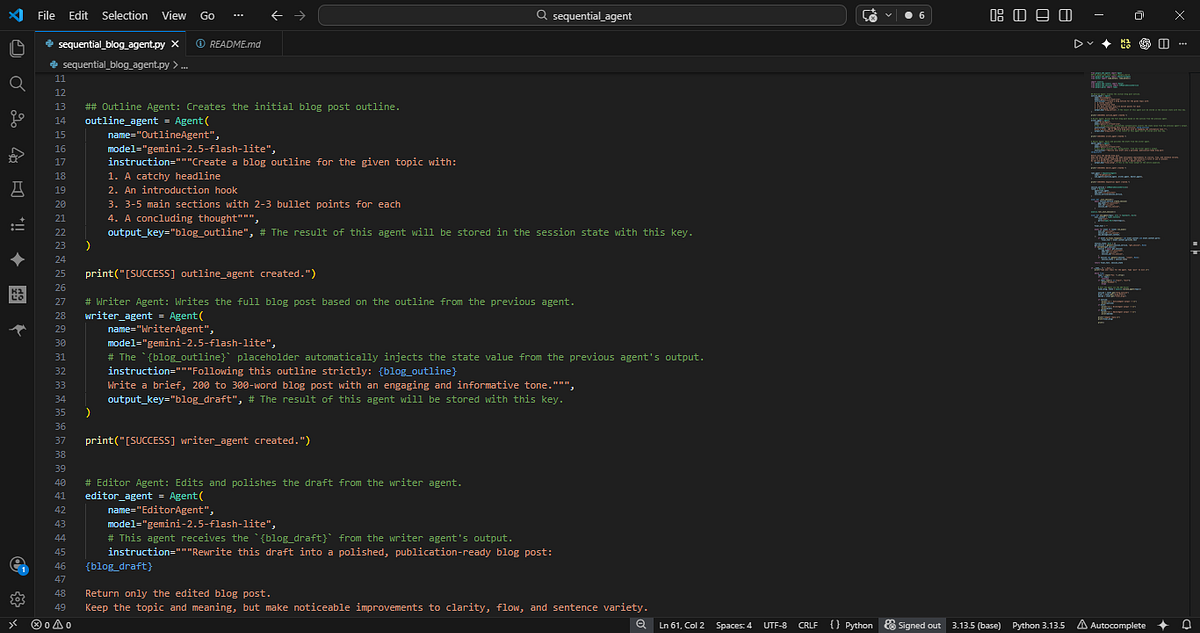Click the 6 sessions indicator in title bar

[914, 16]
